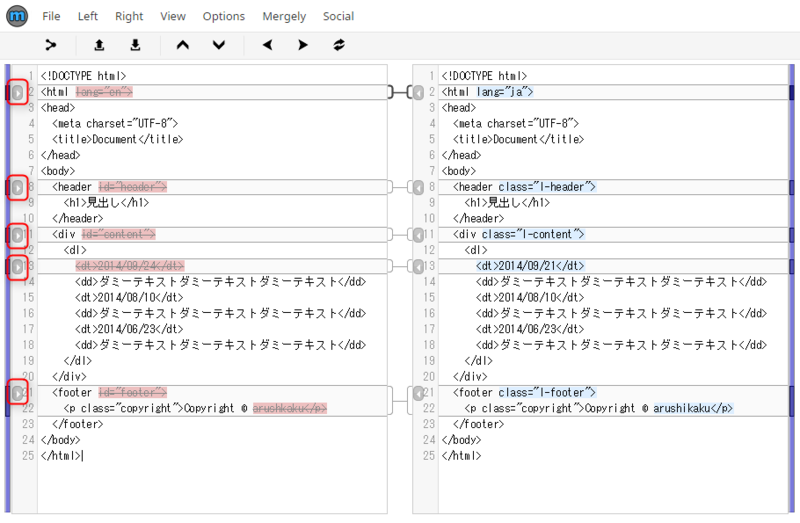The width and height of the screenshot is (800, 523).
Task: Click the upload (import) toolbar icon
Action: (x=99, y=45)
